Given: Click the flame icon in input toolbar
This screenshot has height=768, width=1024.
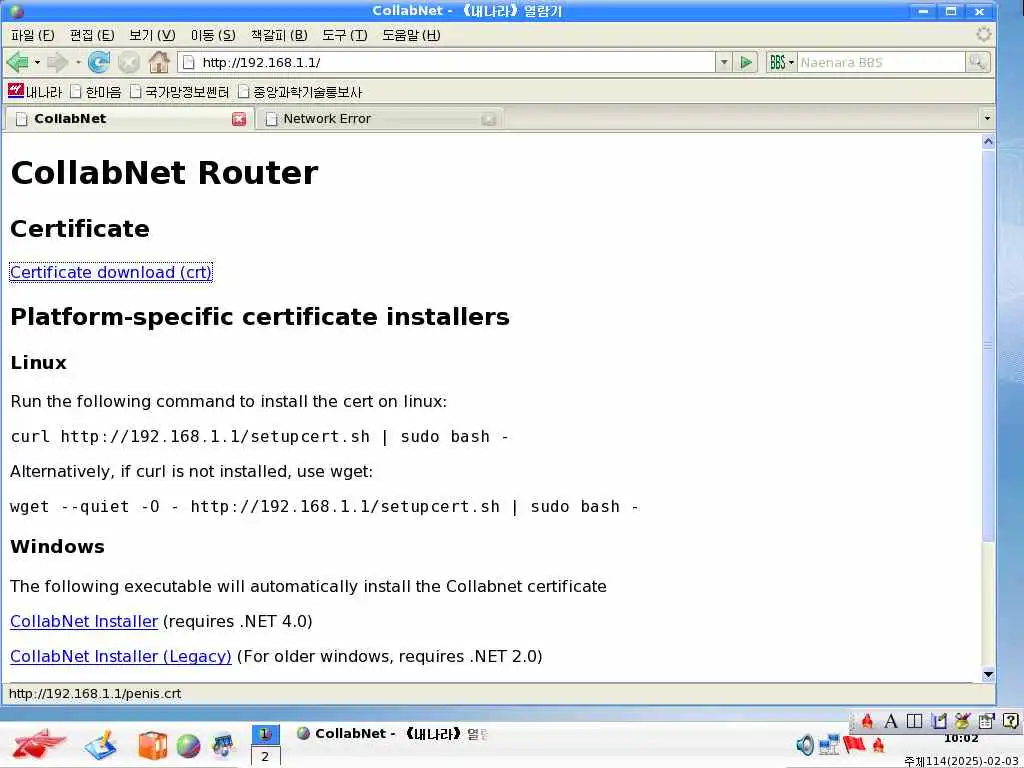Looking at the screenshot, I should (x=867, y=721).
